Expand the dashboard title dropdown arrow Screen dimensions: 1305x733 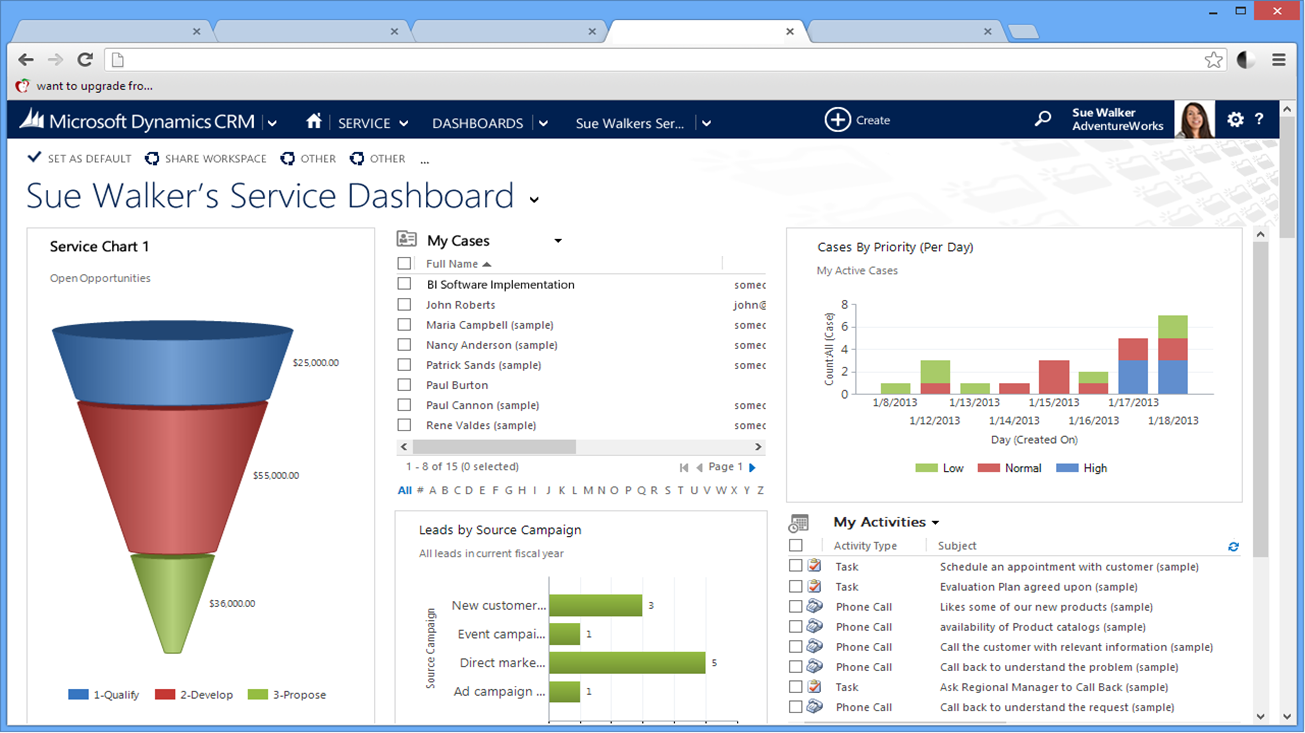pos(534,200)
